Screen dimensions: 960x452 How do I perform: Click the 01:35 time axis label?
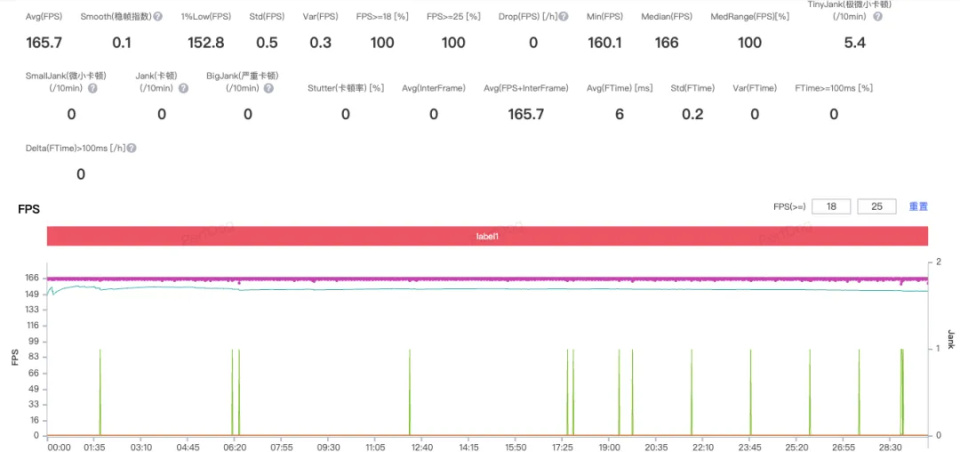[x=94, y=447]
